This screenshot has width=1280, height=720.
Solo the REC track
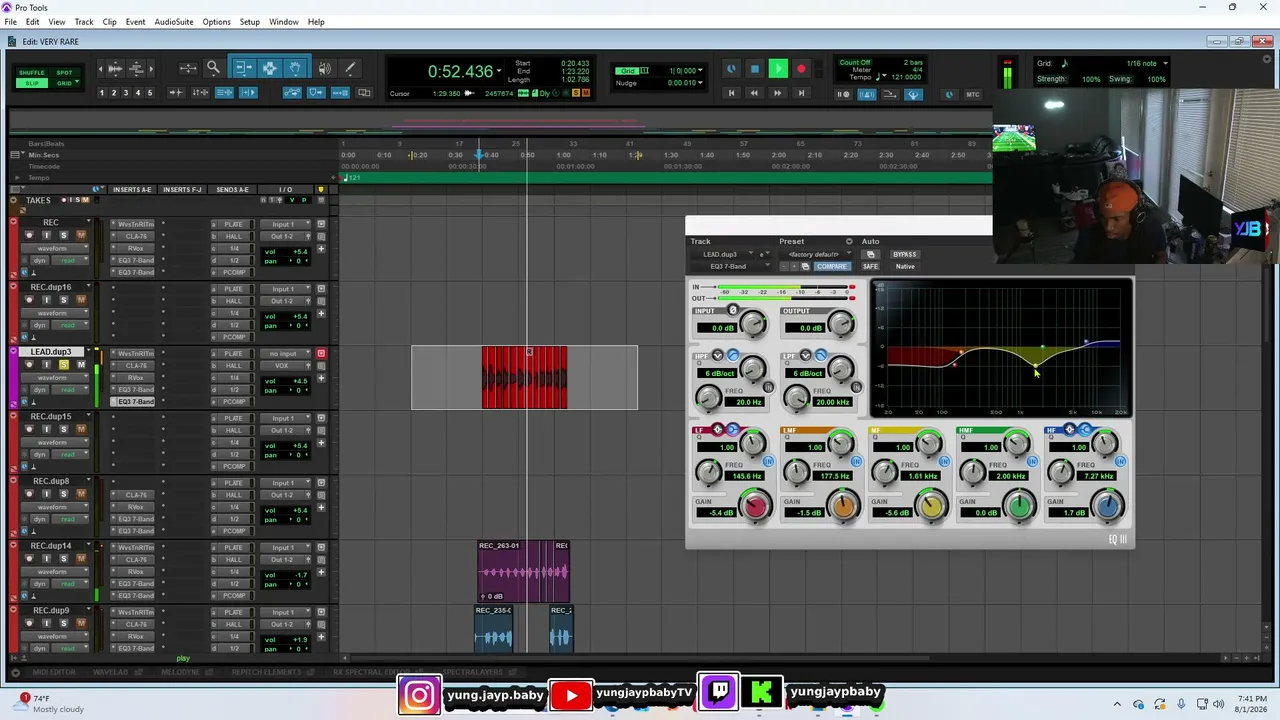point(63,235)
